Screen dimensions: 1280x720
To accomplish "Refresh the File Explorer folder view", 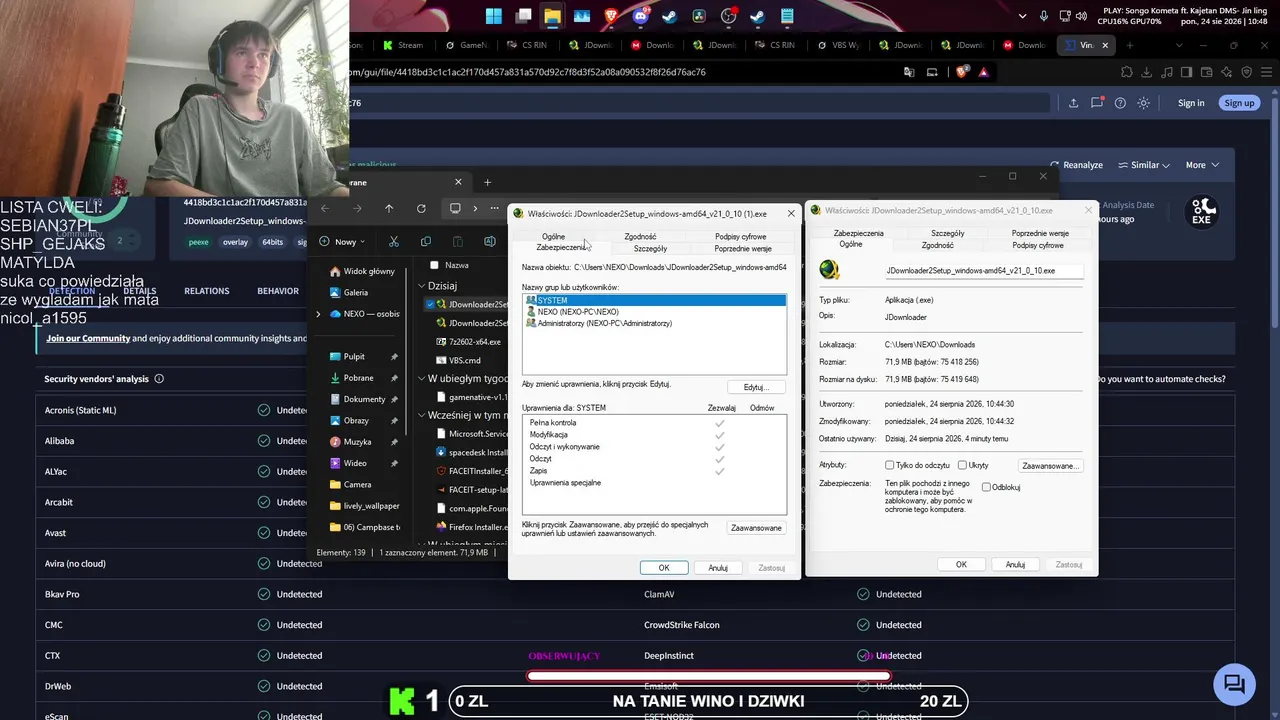I will click(421, 208).
